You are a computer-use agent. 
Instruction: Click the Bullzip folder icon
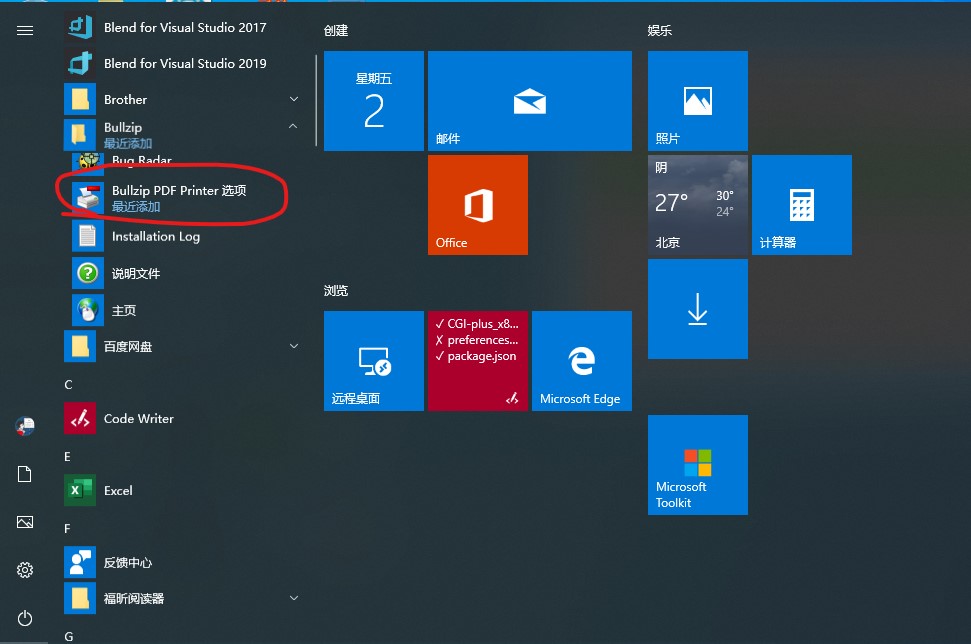coord(80,134)
